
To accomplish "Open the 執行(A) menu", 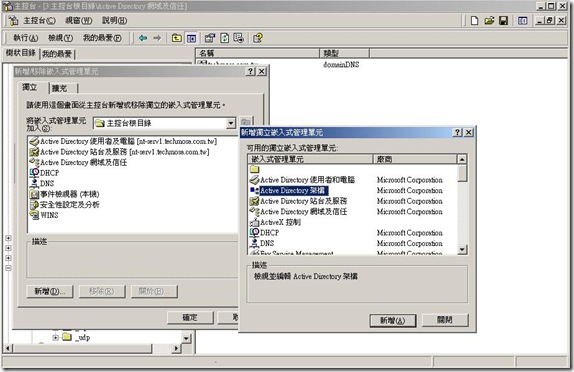I will tap(26, 38).
